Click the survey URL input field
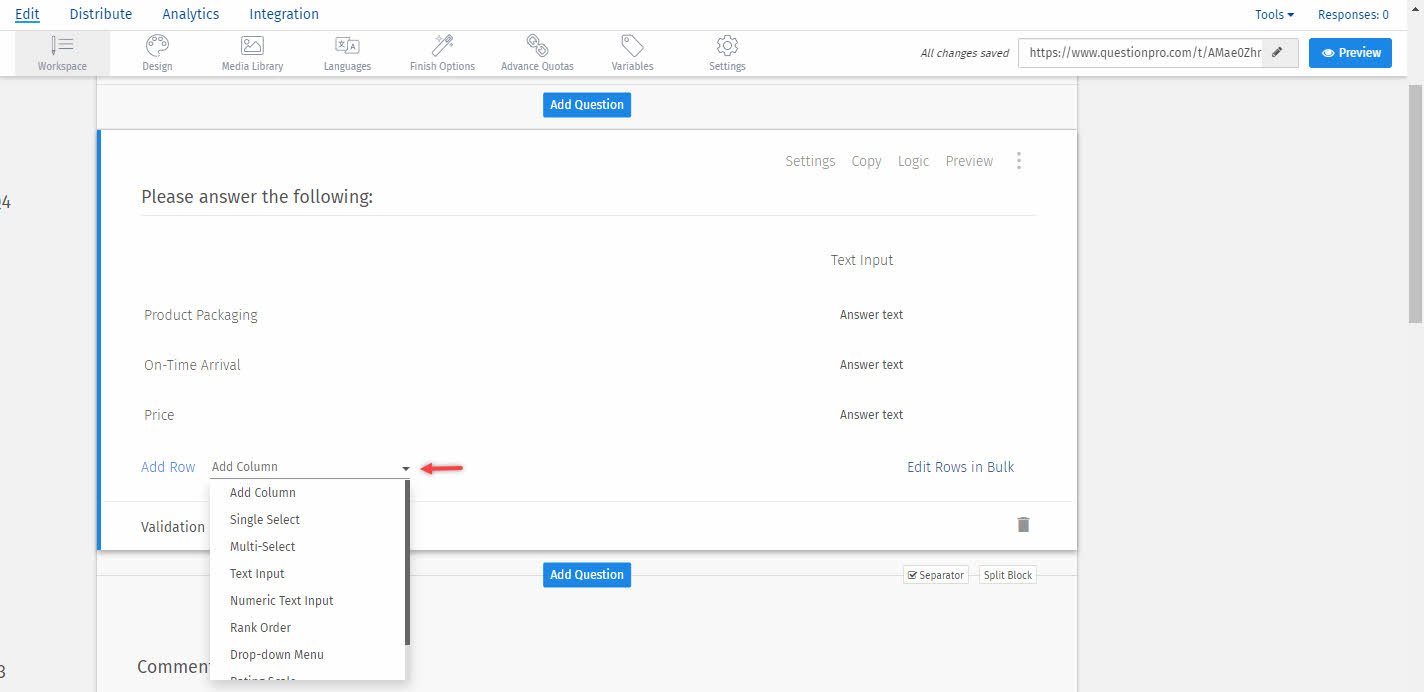The image size is (1424, 692). [1140, 53]
